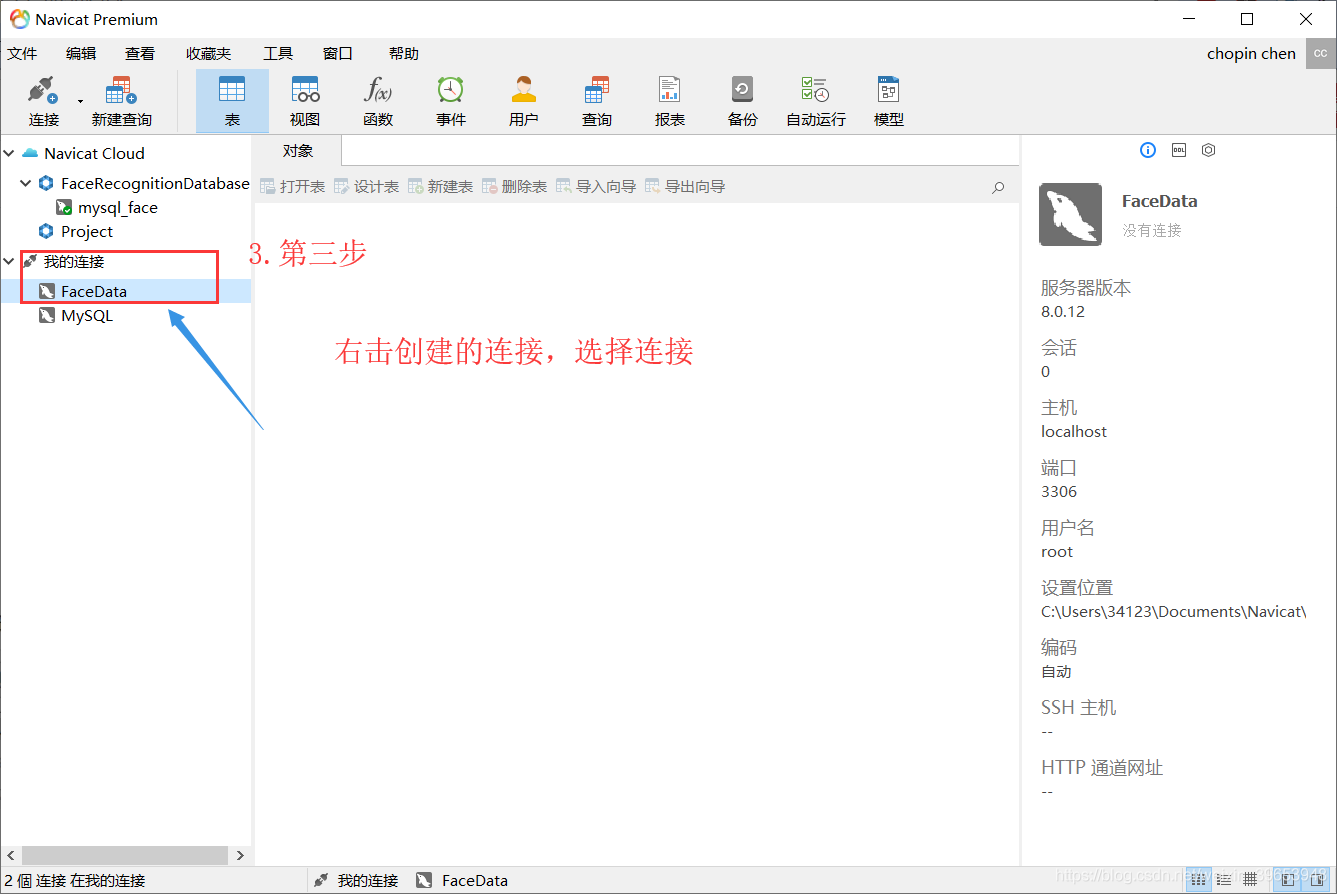Click the localhost host value
The height and width of the screenshot is (894, 1337).
1074,432
